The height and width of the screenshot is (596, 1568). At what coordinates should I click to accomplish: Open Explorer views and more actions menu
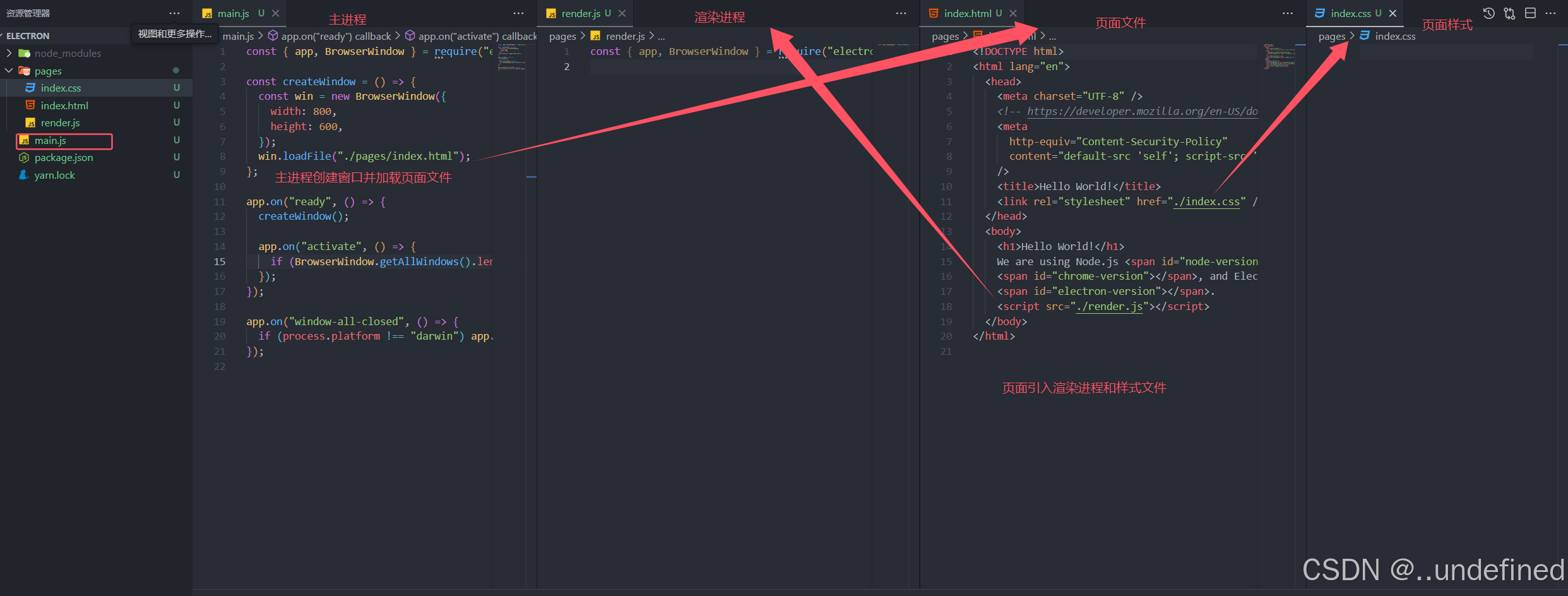pos(174,13)
